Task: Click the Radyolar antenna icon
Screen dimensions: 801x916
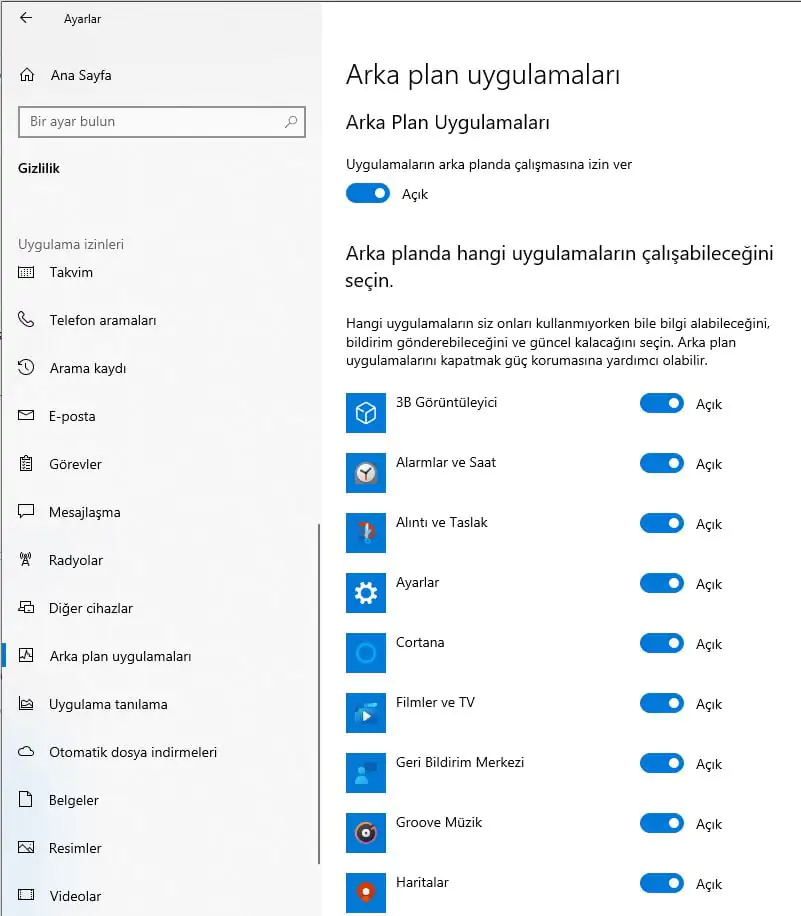Action: click(x=28, y=560)
